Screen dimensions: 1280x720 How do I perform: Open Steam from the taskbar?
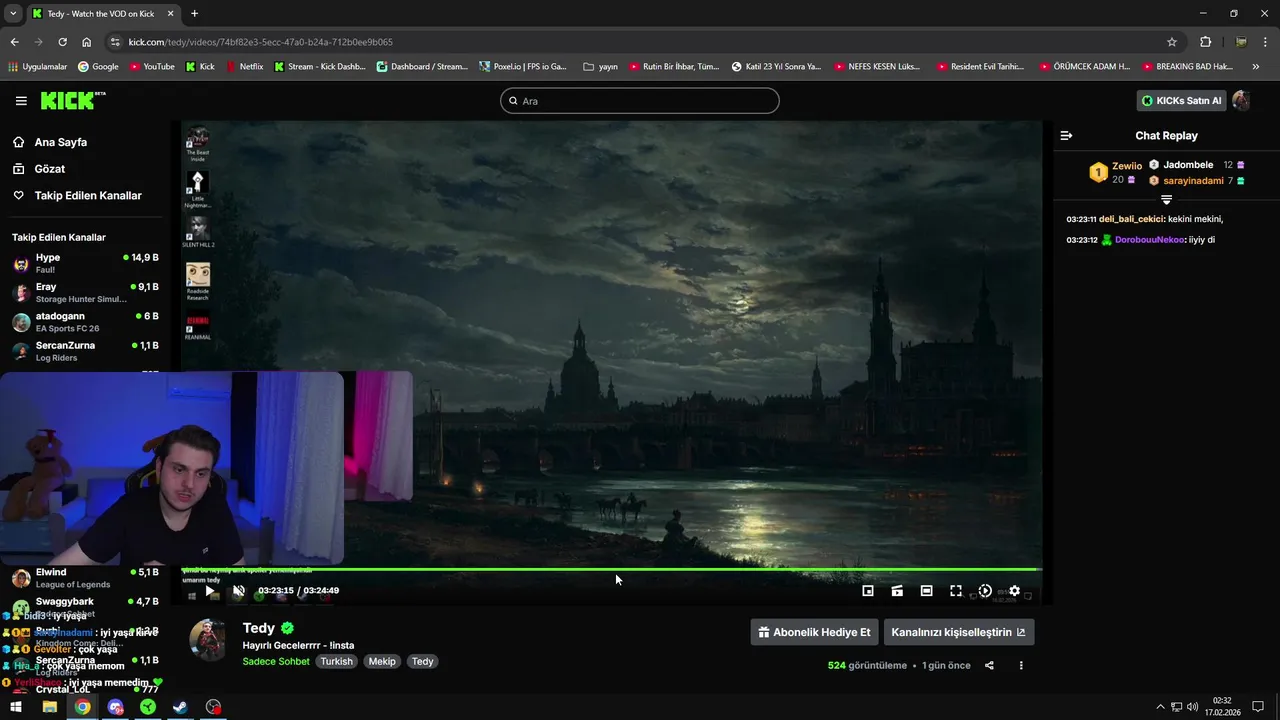180,707
